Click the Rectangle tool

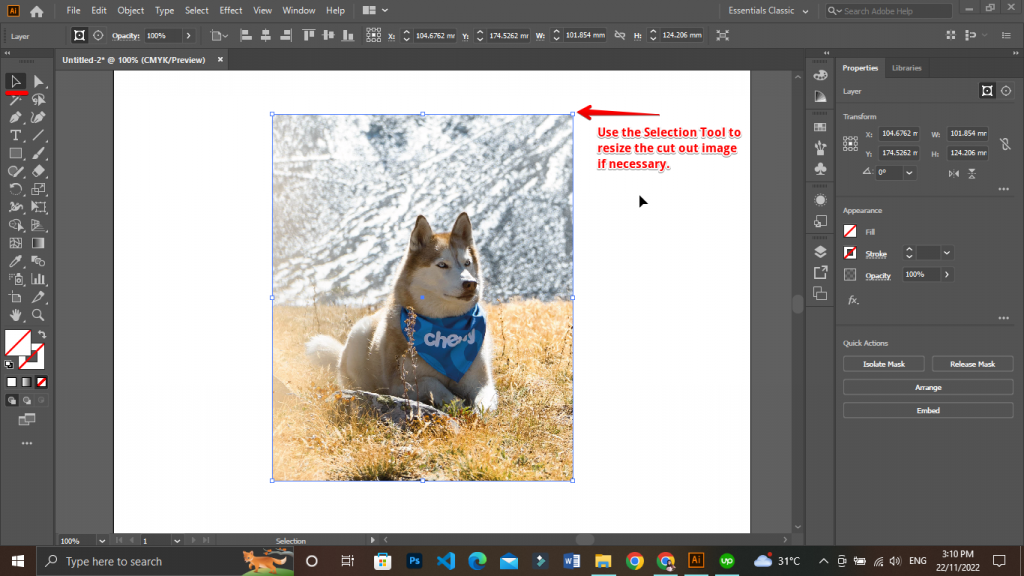[16, 153]
